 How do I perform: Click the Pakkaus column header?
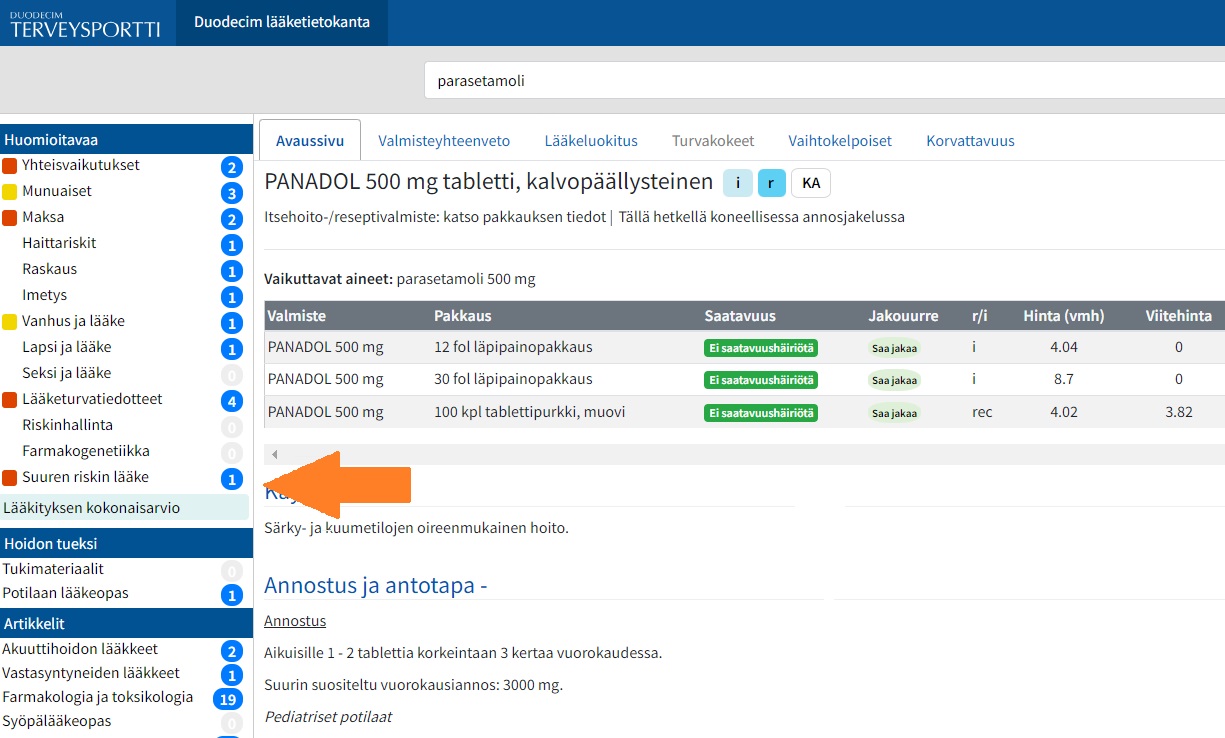coord(462,316)
